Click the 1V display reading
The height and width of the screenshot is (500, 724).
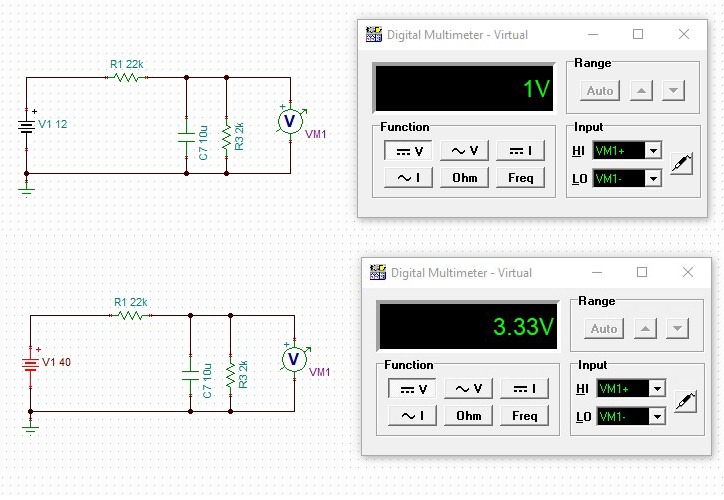click(x=536, y=88)
